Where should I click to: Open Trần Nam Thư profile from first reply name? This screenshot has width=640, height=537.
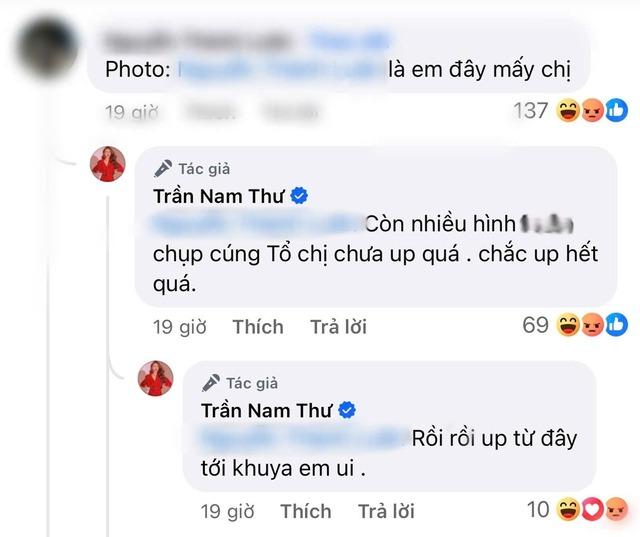[218, 196]
